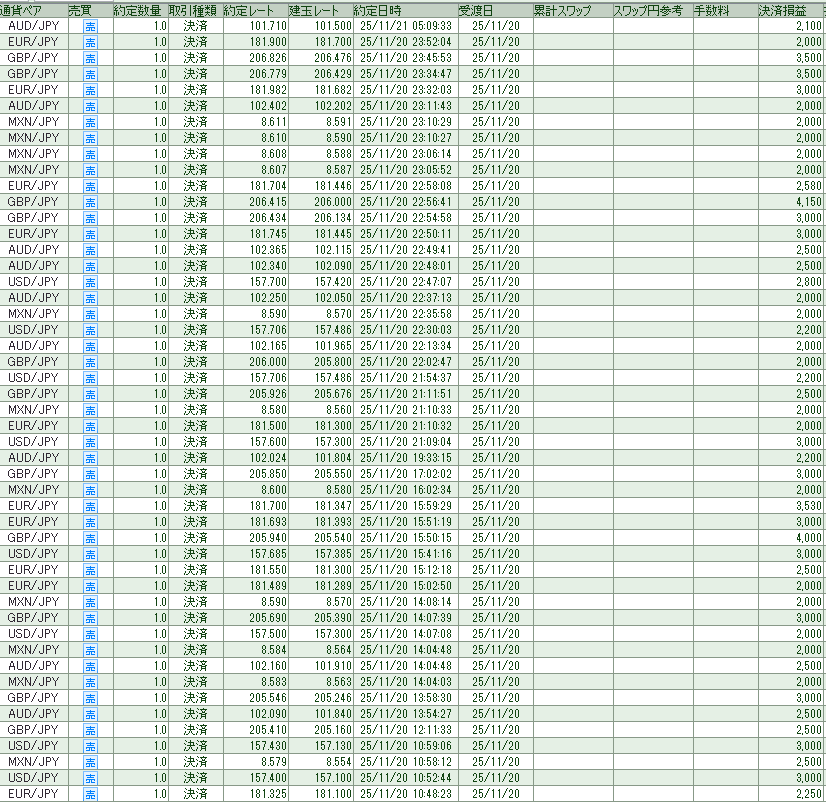This screenshot has width=826, height=802.
Task: Click the 売 badge in the 05:09:33 AUD/JPY row
Action: click(90, 26)
